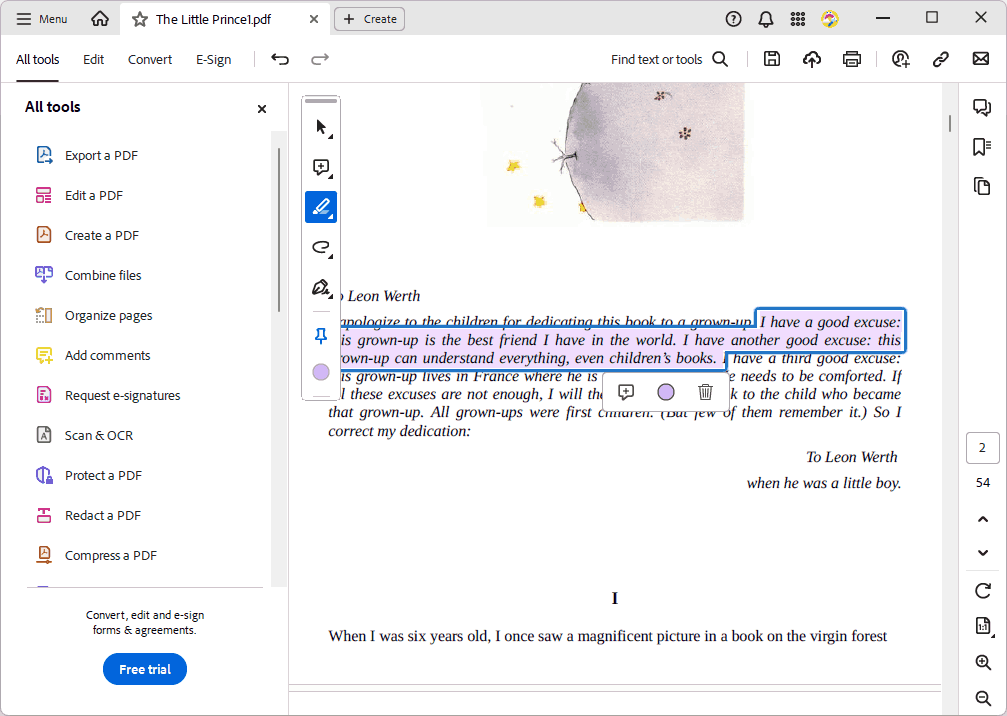Open the Menu in the top left

(x=41, y=18)
